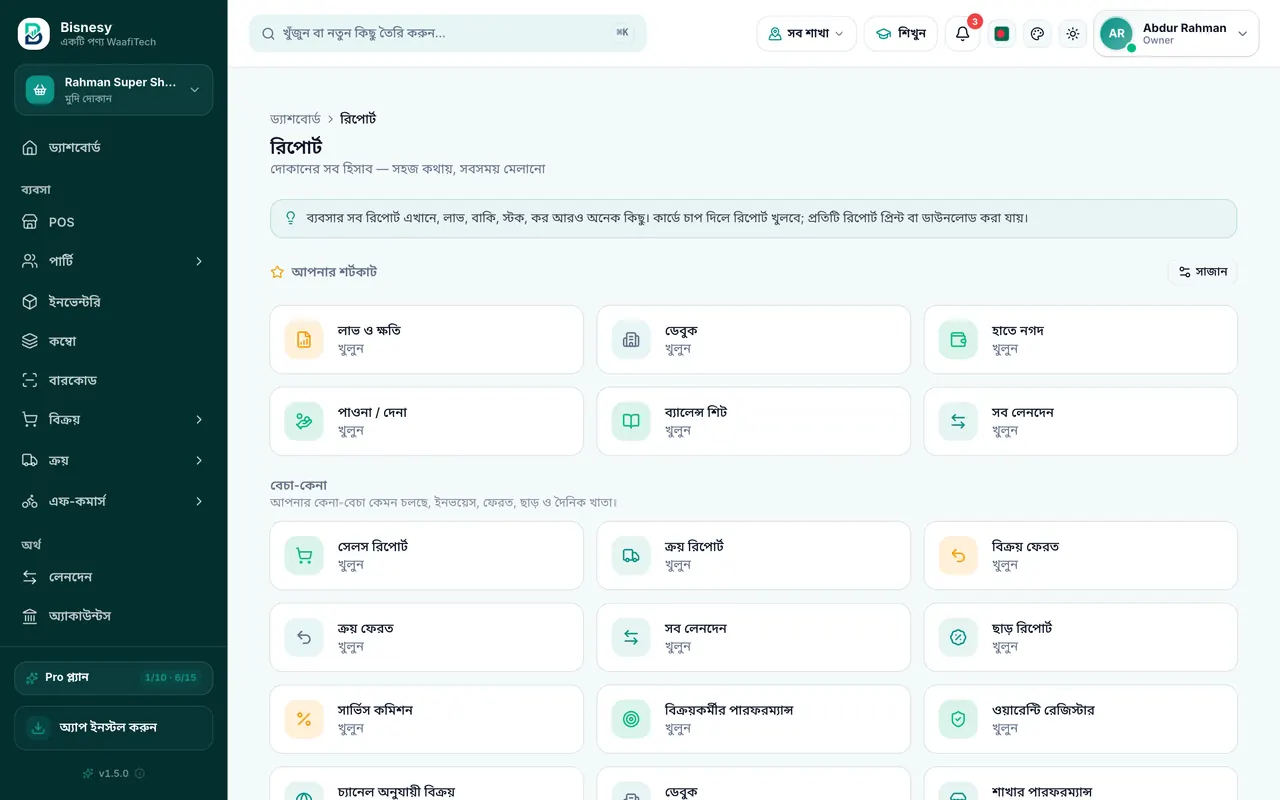Click the সার্ভিস কমিশন percent icon

(304, 720)
